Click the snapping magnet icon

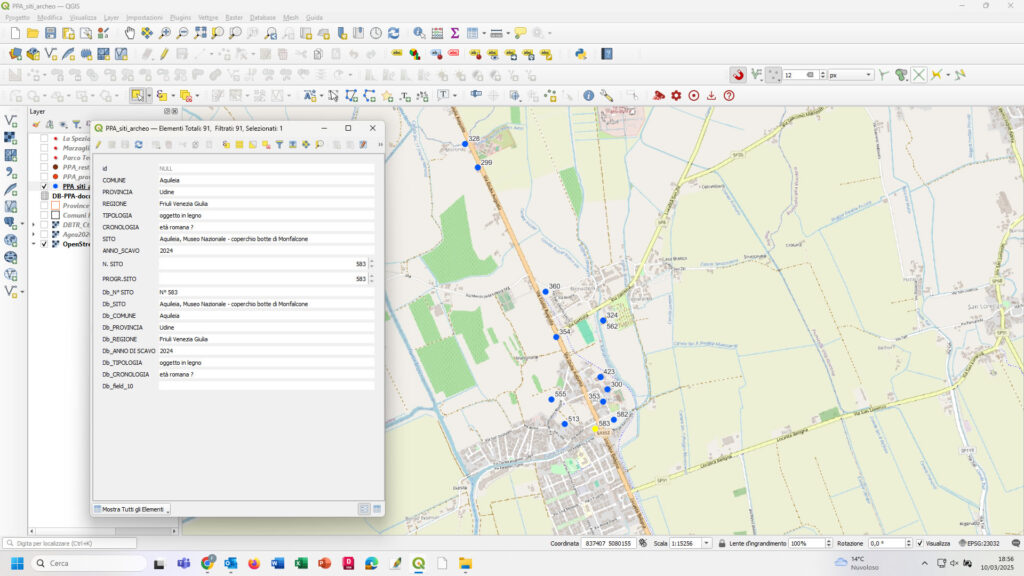pyautogui.click(x=738, y=75)
